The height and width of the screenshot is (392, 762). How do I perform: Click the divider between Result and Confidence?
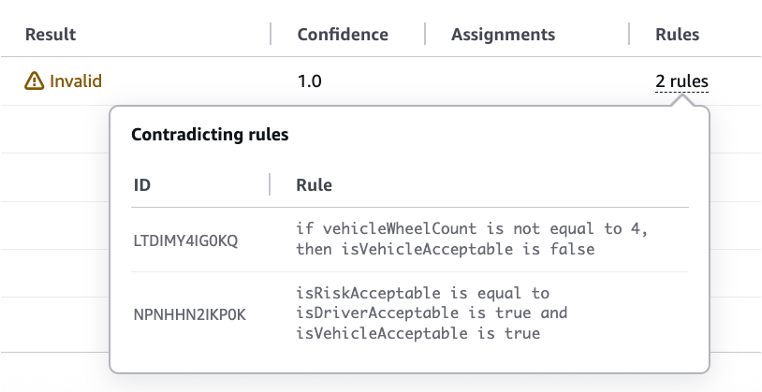click(x=271, y=34)
